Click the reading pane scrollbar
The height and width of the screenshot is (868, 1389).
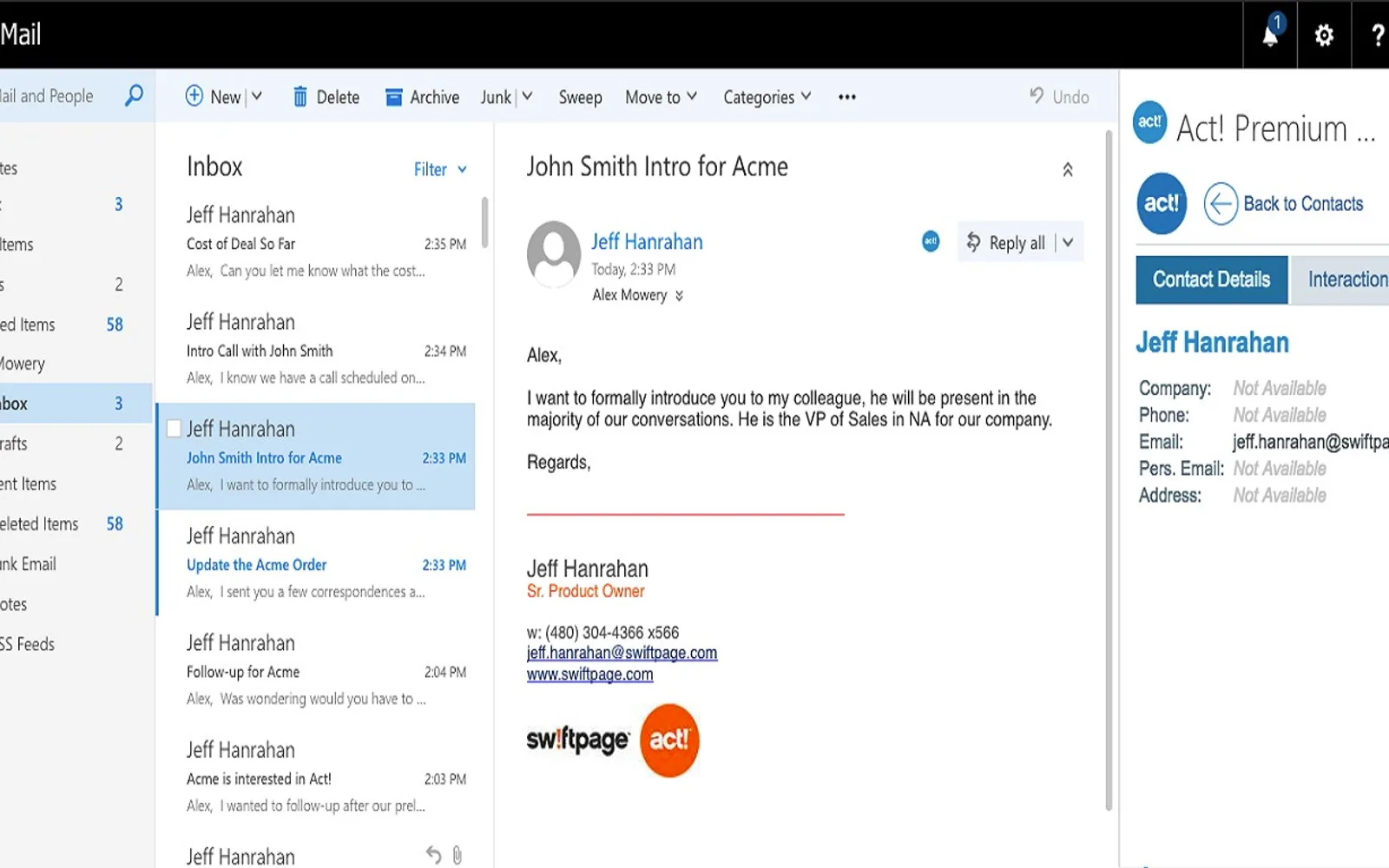tap(1109, 469)
